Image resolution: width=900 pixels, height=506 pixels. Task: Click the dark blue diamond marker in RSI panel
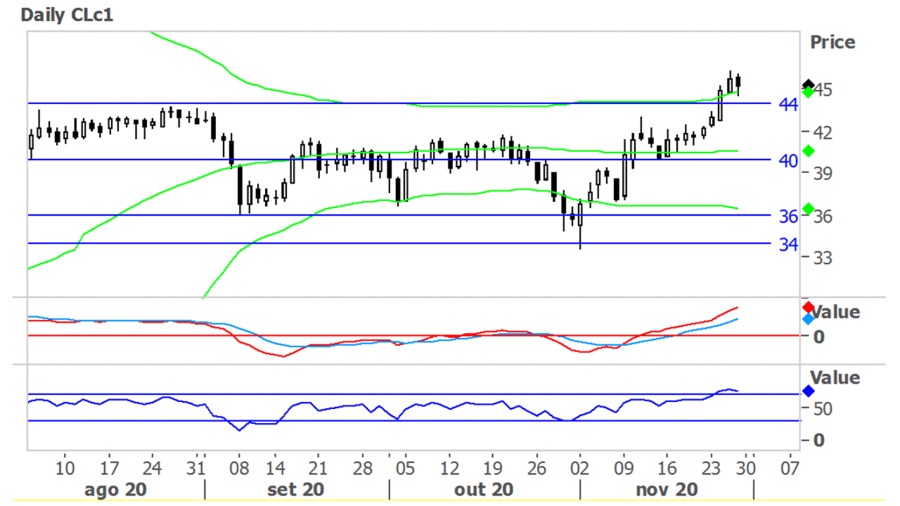pyautogui.click(x=808, y=391)
